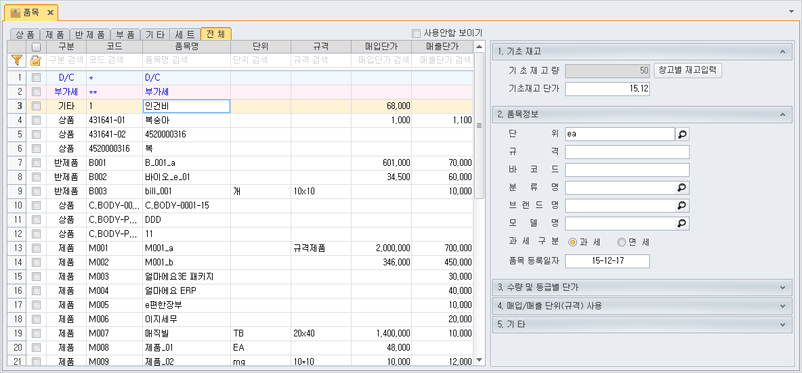Click the search magnifier for 브랜드명 field
This screenshot has height=373, width=802.
tap(682, 206)
